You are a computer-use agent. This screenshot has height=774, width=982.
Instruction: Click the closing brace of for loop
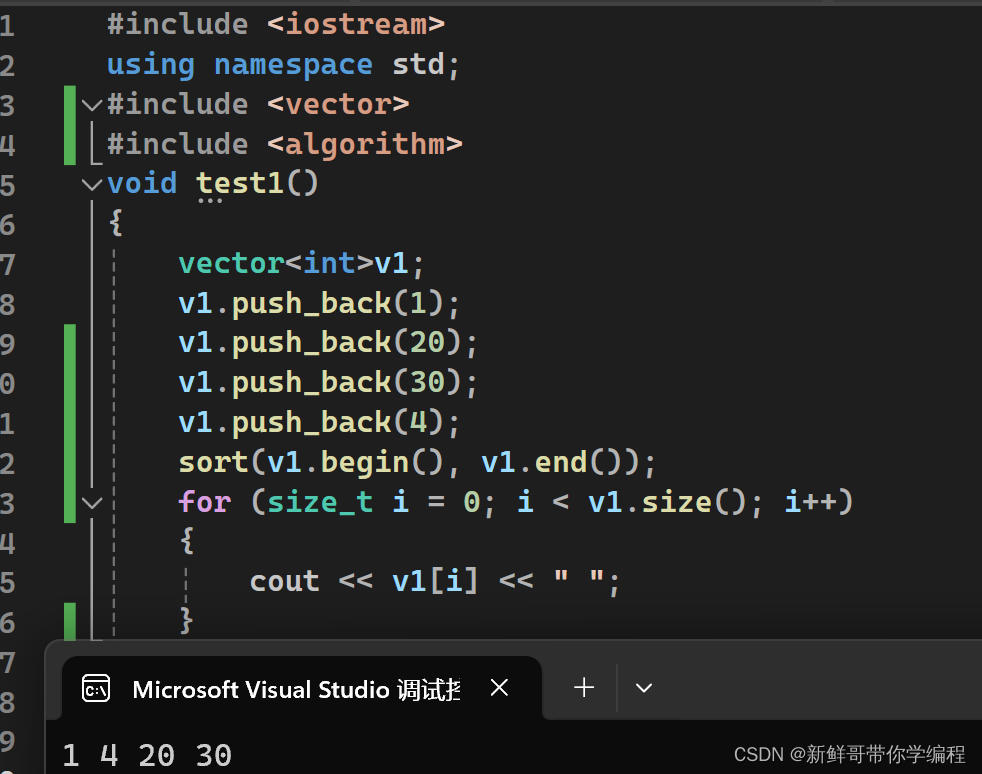point(187,621)
